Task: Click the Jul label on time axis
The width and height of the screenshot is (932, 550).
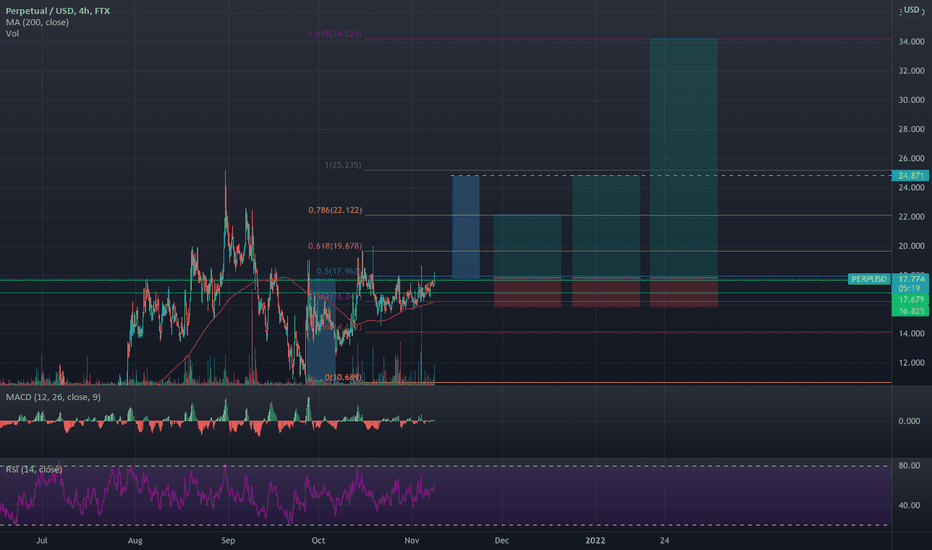Action: tap(42, 540)
